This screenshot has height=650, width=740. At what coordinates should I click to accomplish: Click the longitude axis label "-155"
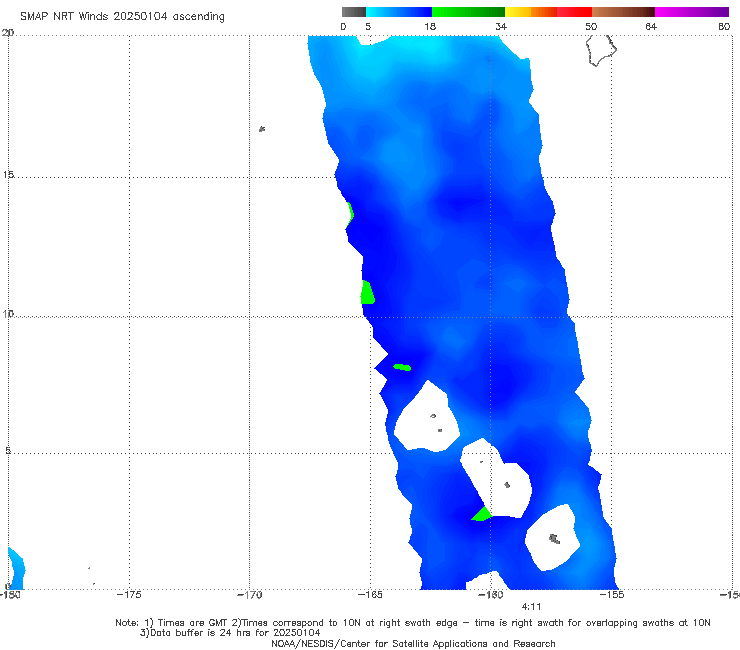(x=612, y=595)
